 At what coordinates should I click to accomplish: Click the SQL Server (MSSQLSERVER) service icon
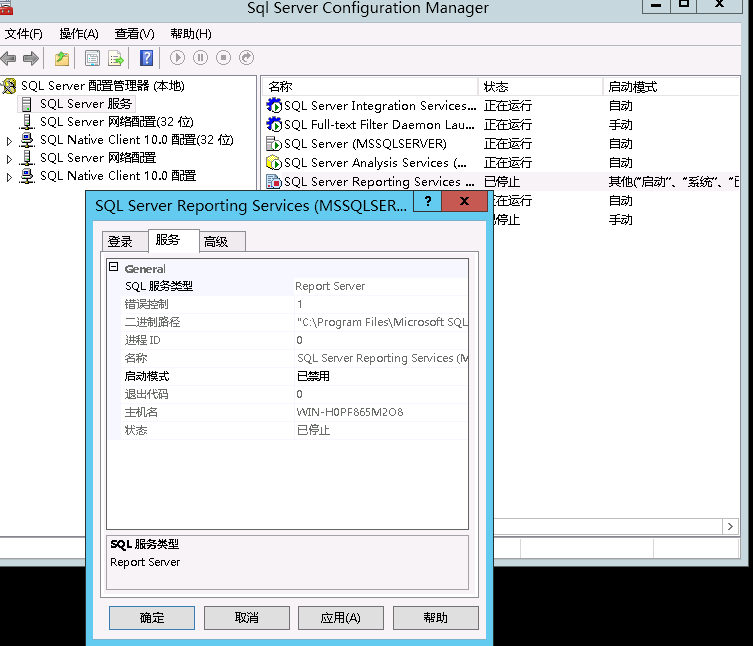[274, 144]
